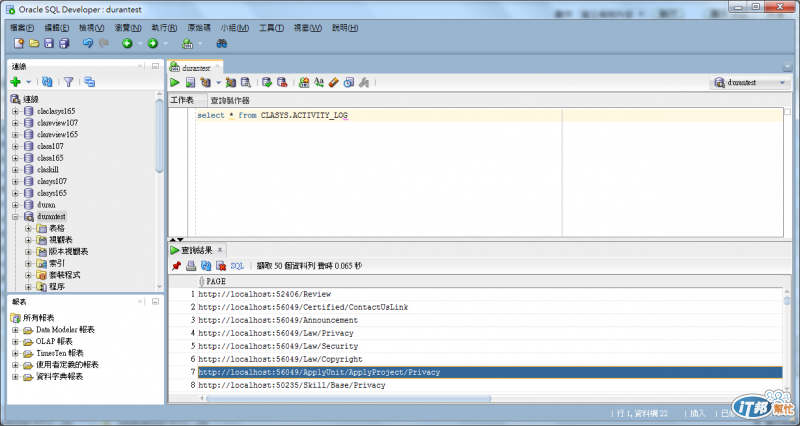Image resolution: width=800 pixels, height=426 pixels.
Task: Collapse the durantest connection node
Action: (x=15, y=217)
